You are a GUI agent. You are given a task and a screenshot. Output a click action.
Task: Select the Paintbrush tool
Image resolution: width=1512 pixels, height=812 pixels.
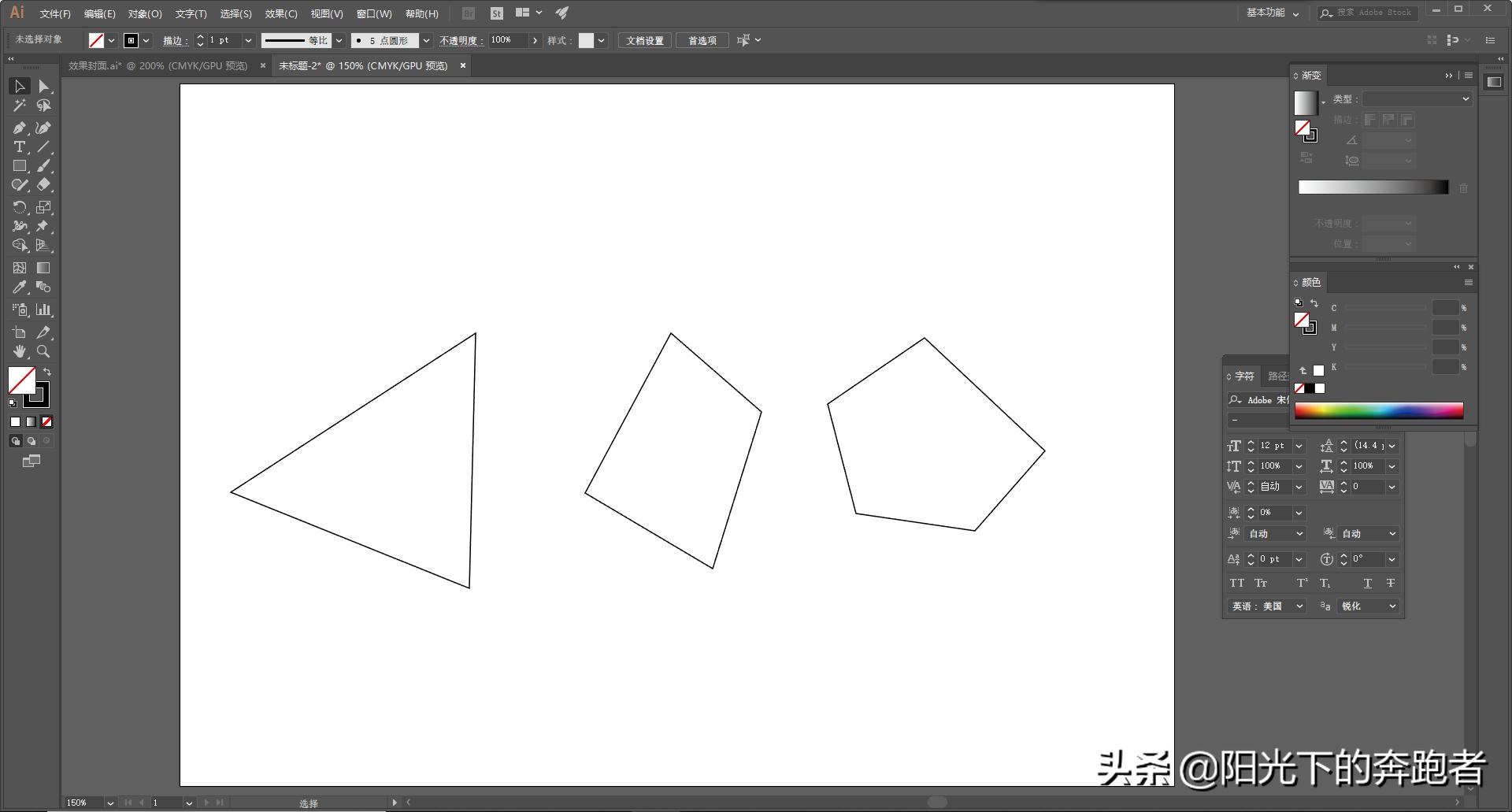[x=43, y=165]
